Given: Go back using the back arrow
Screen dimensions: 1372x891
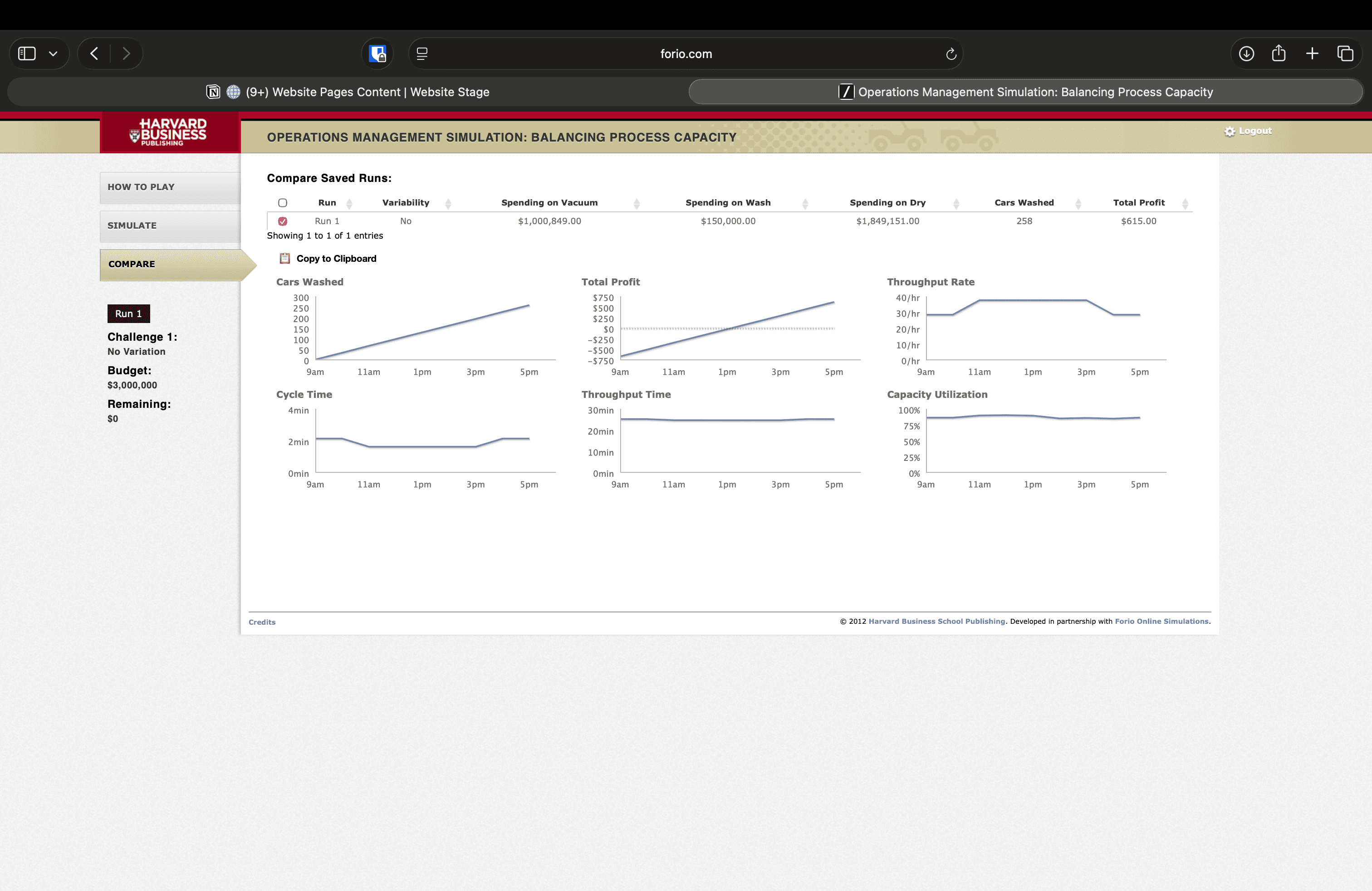Looking at the screenshot, I should 94,54.
